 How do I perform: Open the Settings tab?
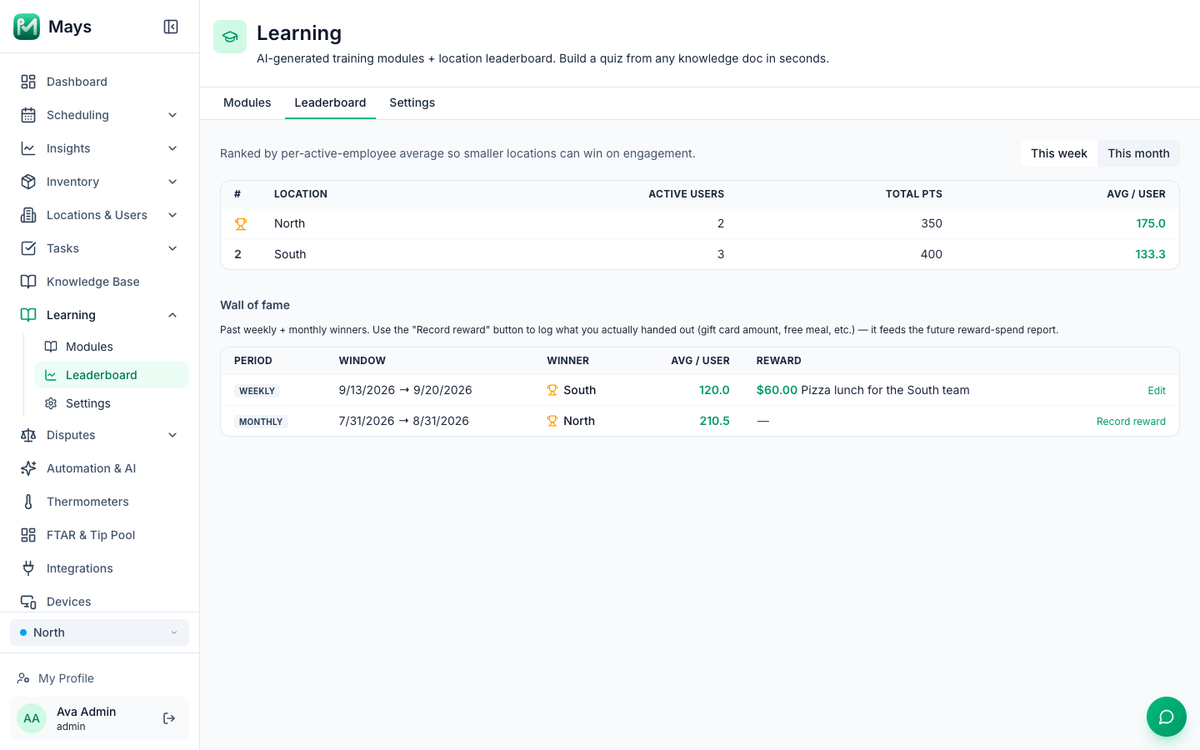[x=412, y=103]
